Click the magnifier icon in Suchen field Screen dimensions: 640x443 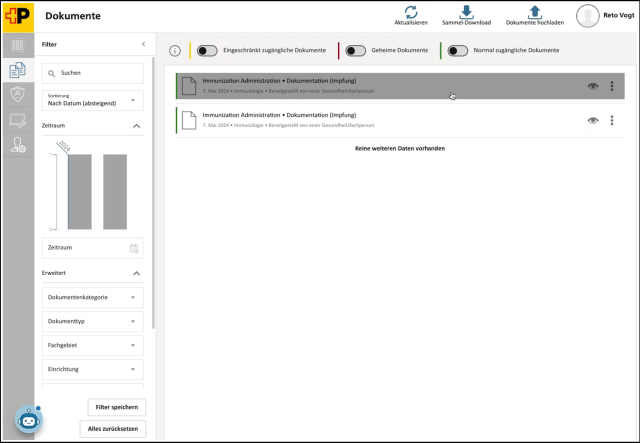pyautogui.click(x=51, y=73)
